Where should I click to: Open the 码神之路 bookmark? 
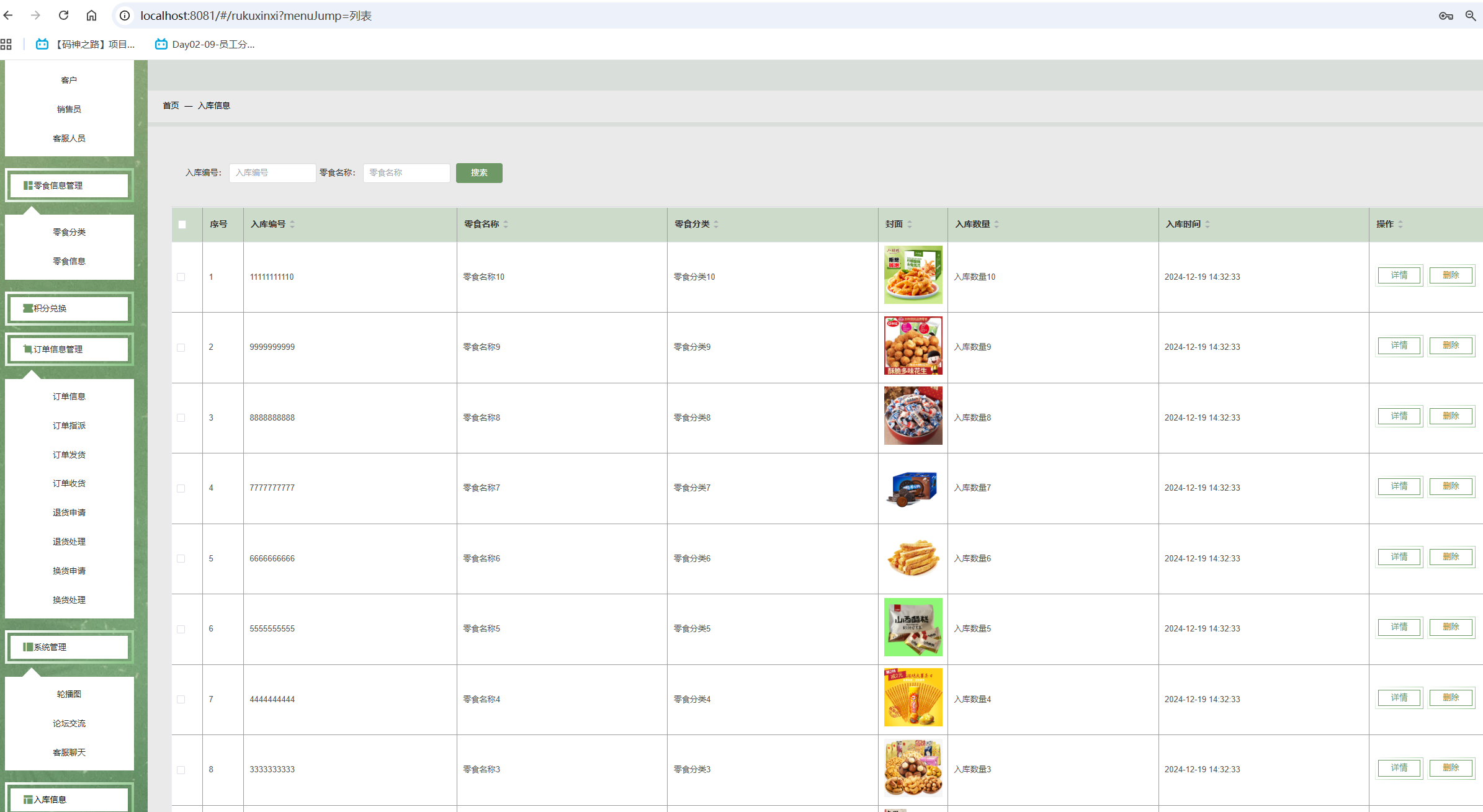tap(86, 44)
